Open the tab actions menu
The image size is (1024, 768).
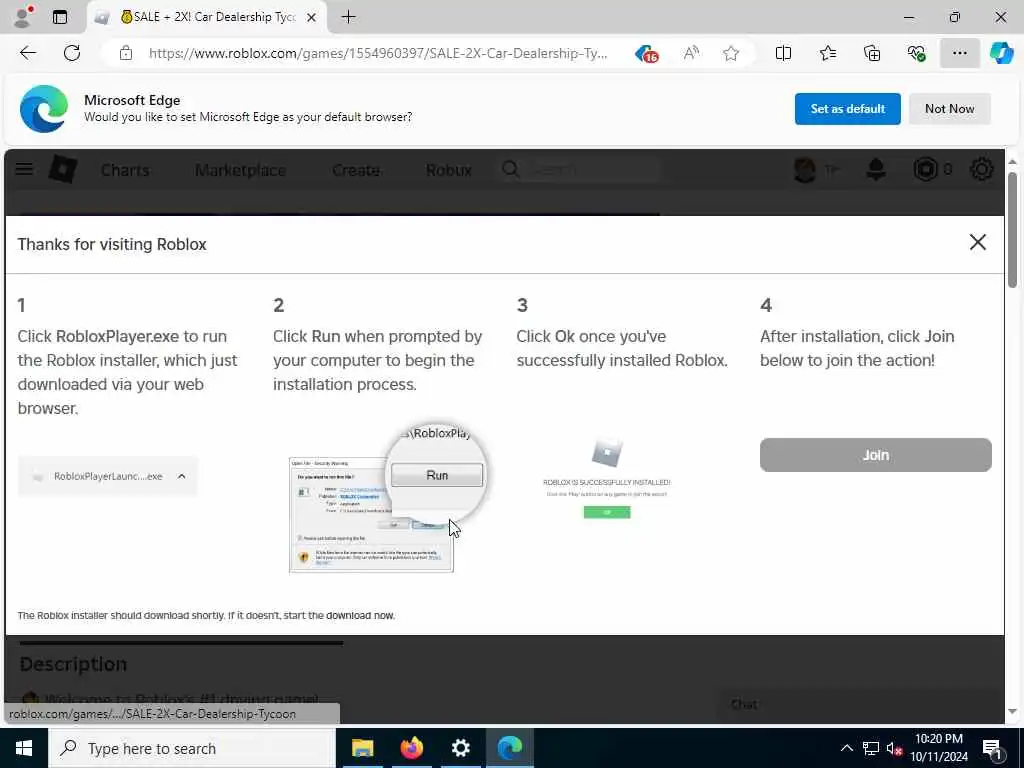click(60, 17)
